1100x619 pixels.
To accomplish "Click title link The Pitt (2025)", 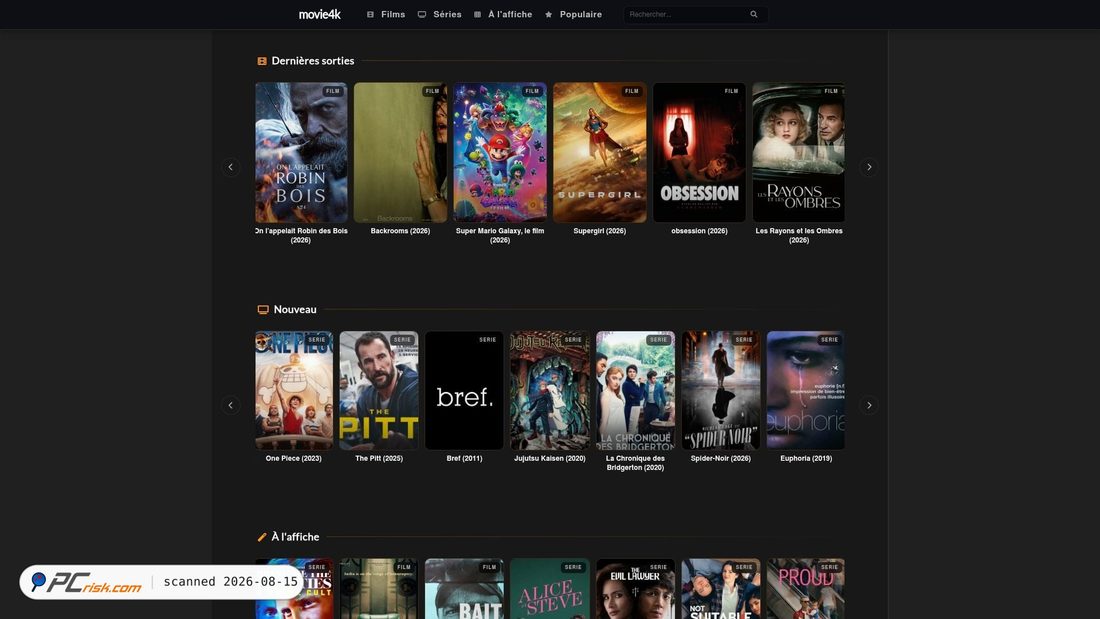I will (x=379, y=458).
